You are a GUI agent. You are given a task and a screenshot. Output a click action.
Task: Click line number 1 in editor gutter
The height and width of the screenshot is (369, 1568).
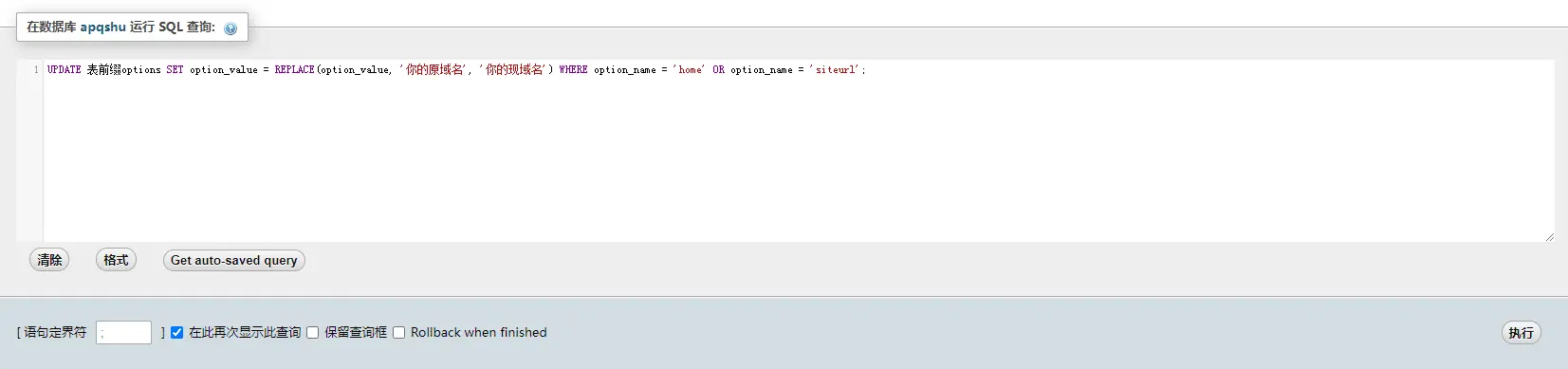tap(36, 69)
